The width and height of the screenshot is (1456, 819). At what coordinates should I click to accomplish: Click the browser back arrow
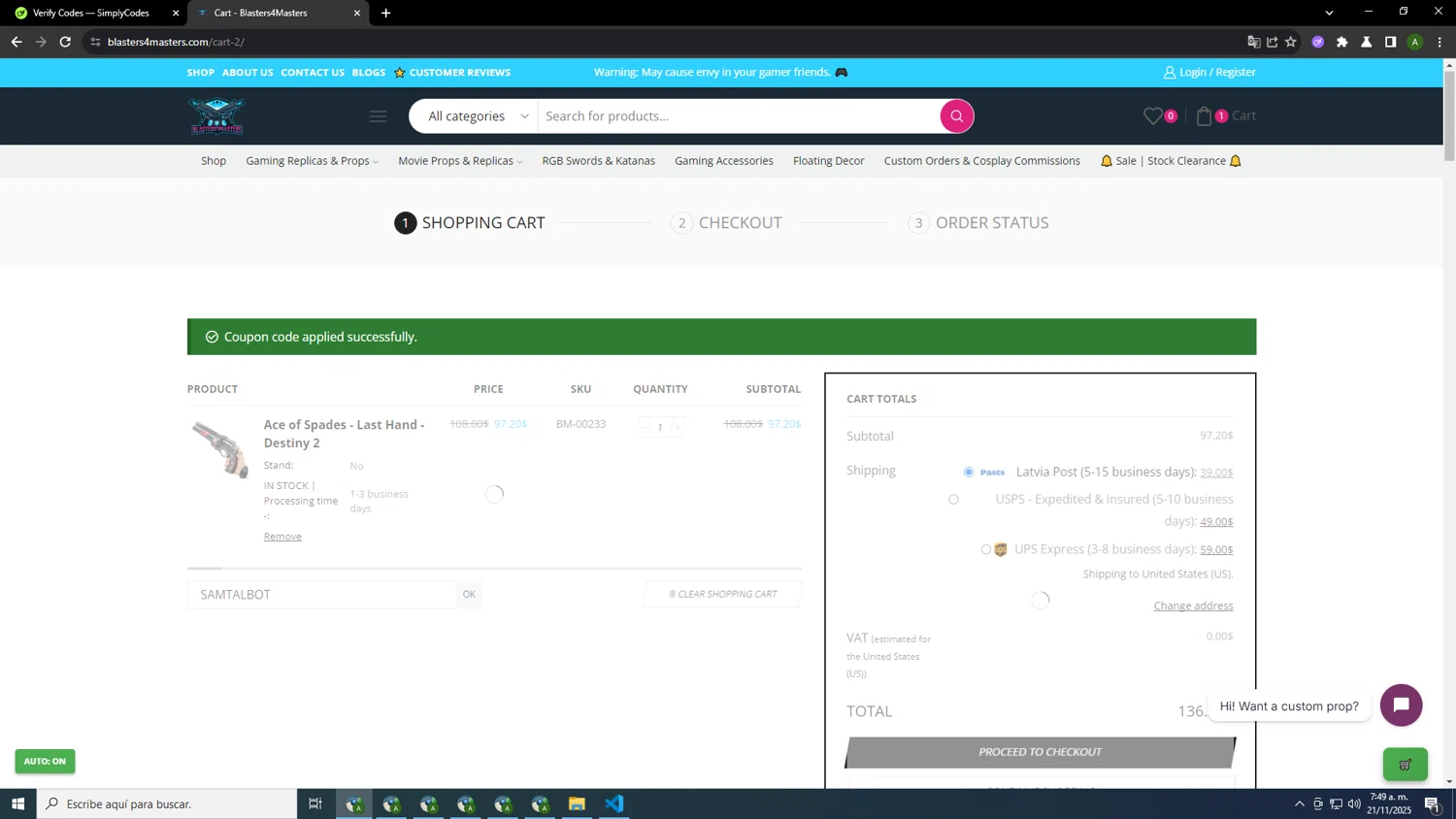(x=17, y=42)
